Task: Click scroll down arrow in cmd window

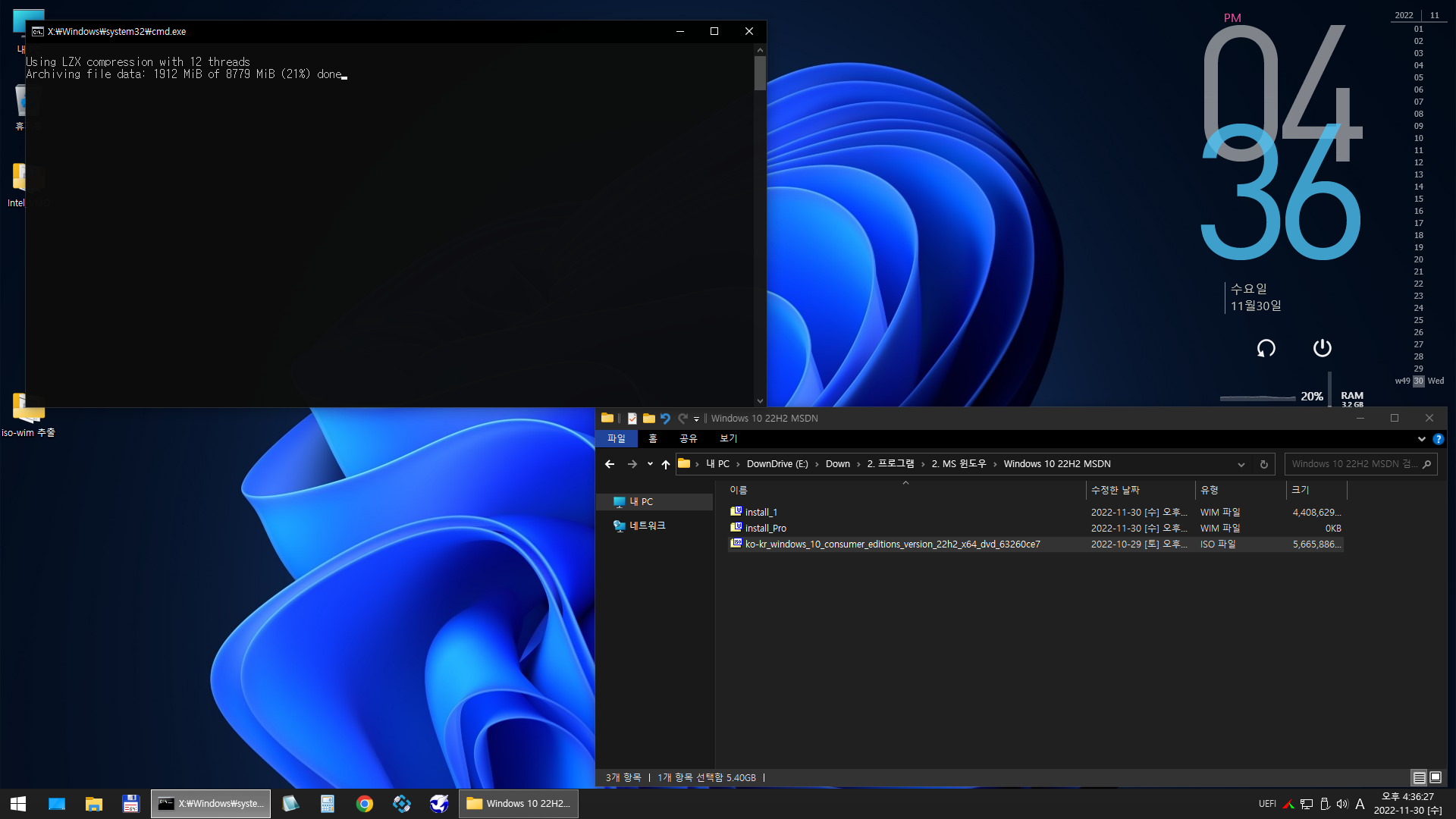Action: click(x=760, y=401)
